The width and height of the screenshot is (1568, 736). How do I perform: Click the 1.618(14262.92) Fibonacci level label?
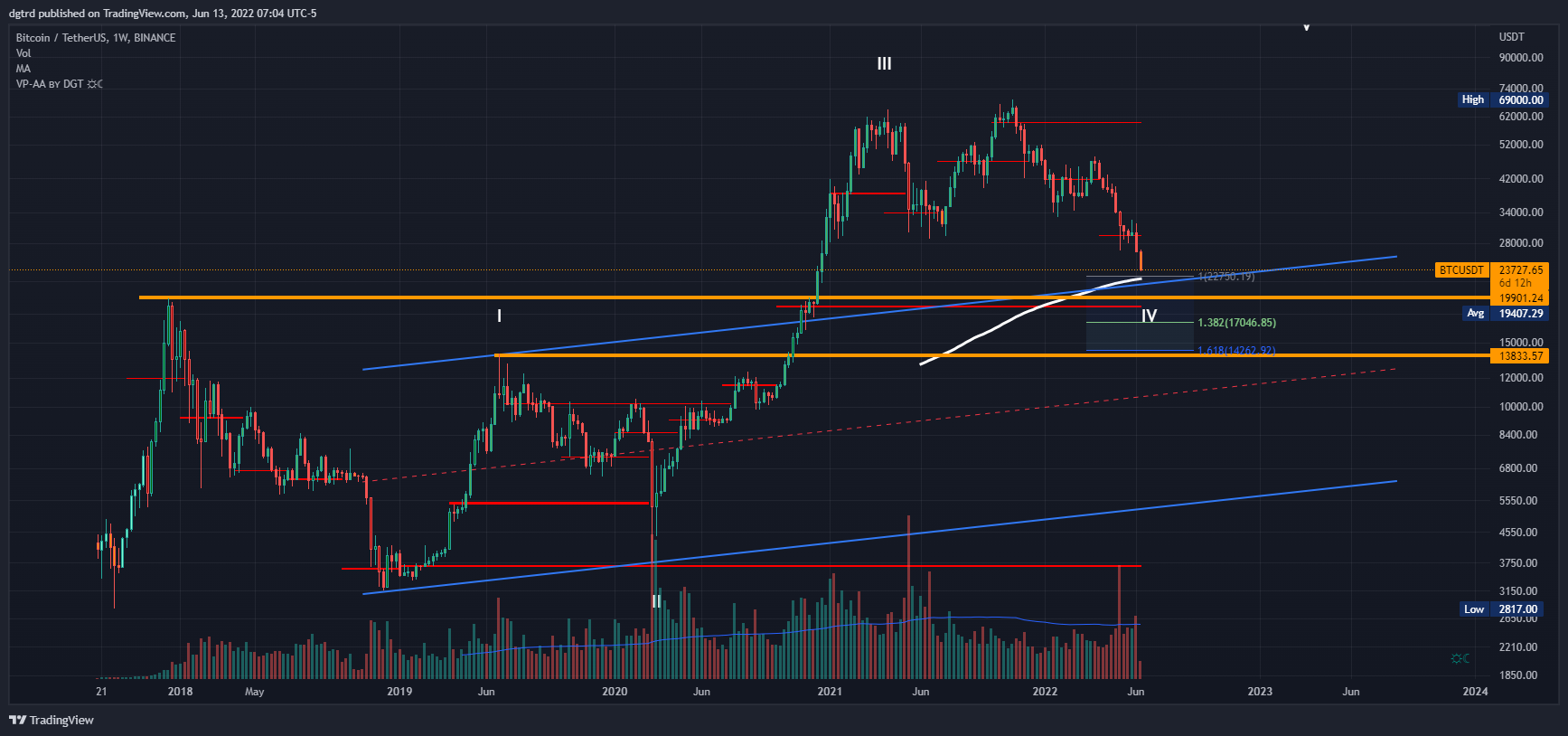pos(1236,351)
